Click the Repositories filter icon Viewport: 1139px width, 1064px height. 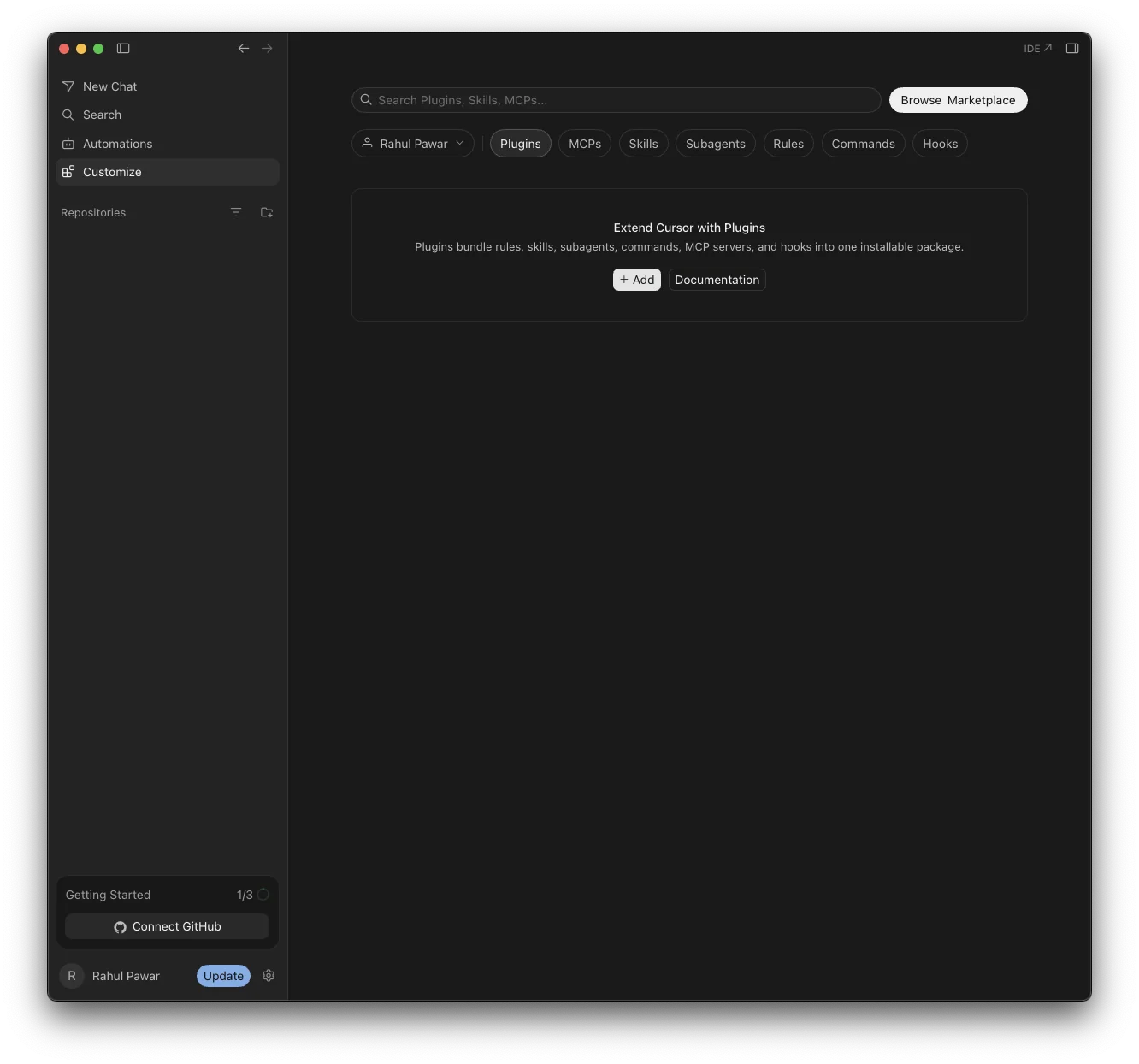(236, 212)
